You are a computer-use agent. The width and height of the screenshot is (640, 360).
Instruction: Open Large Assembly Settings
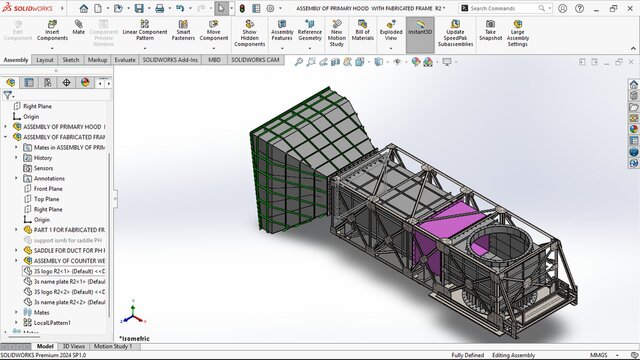[x=518, y=33]
